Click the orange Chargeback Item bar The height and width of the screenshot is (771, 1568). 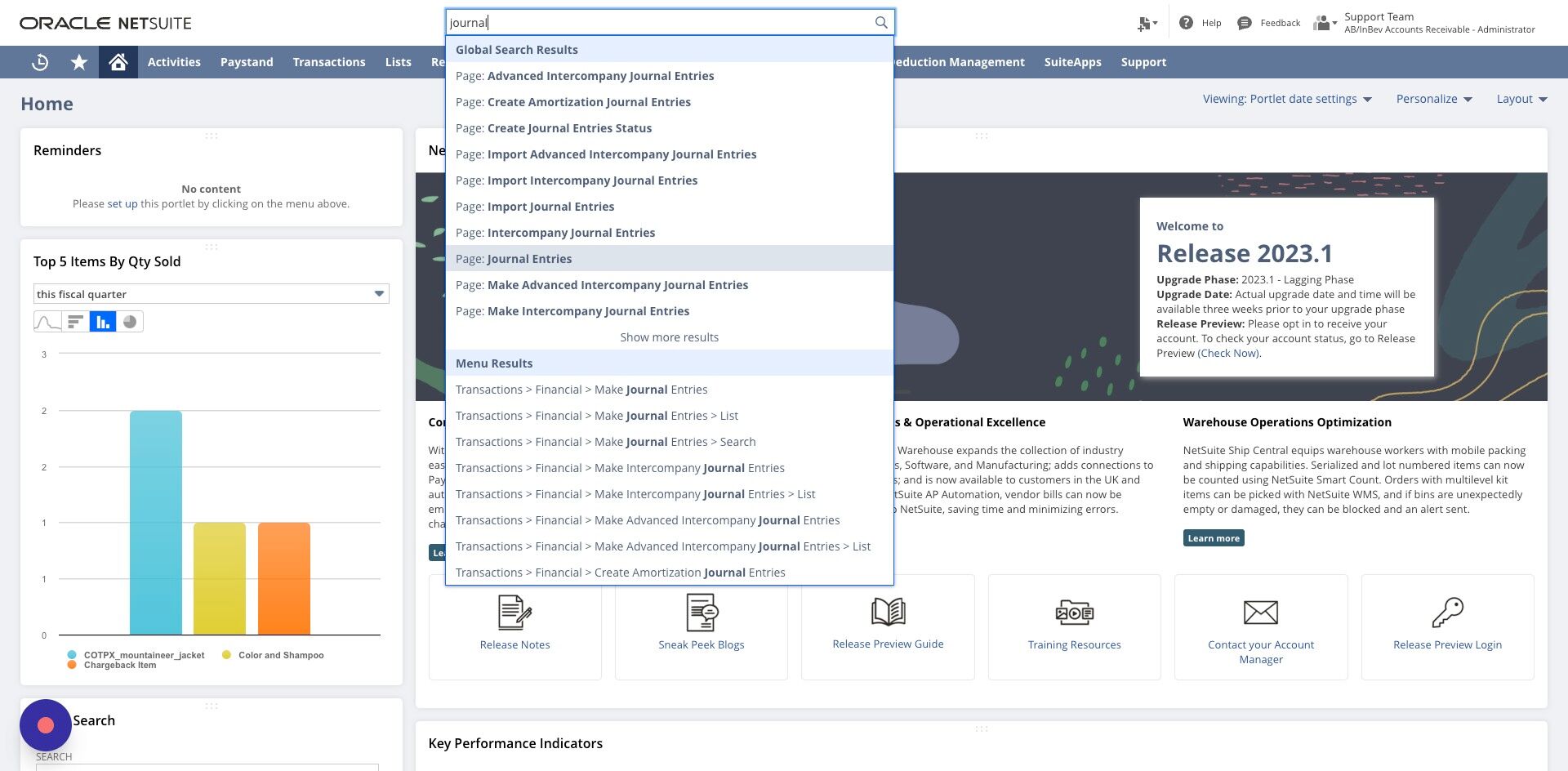(x=284, y=578)
